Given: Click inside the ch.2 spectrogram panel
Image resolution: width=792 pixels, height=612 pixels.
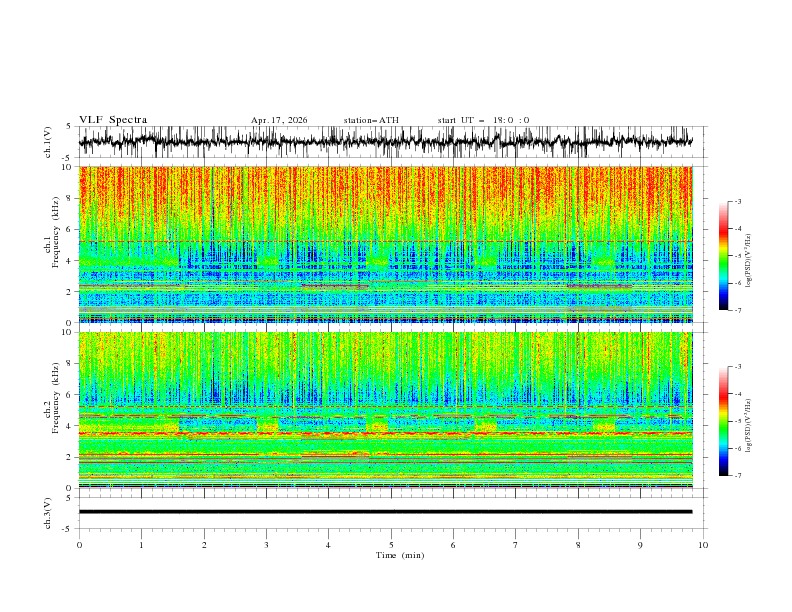Looking at the screenshot, I should coord(386,410).
